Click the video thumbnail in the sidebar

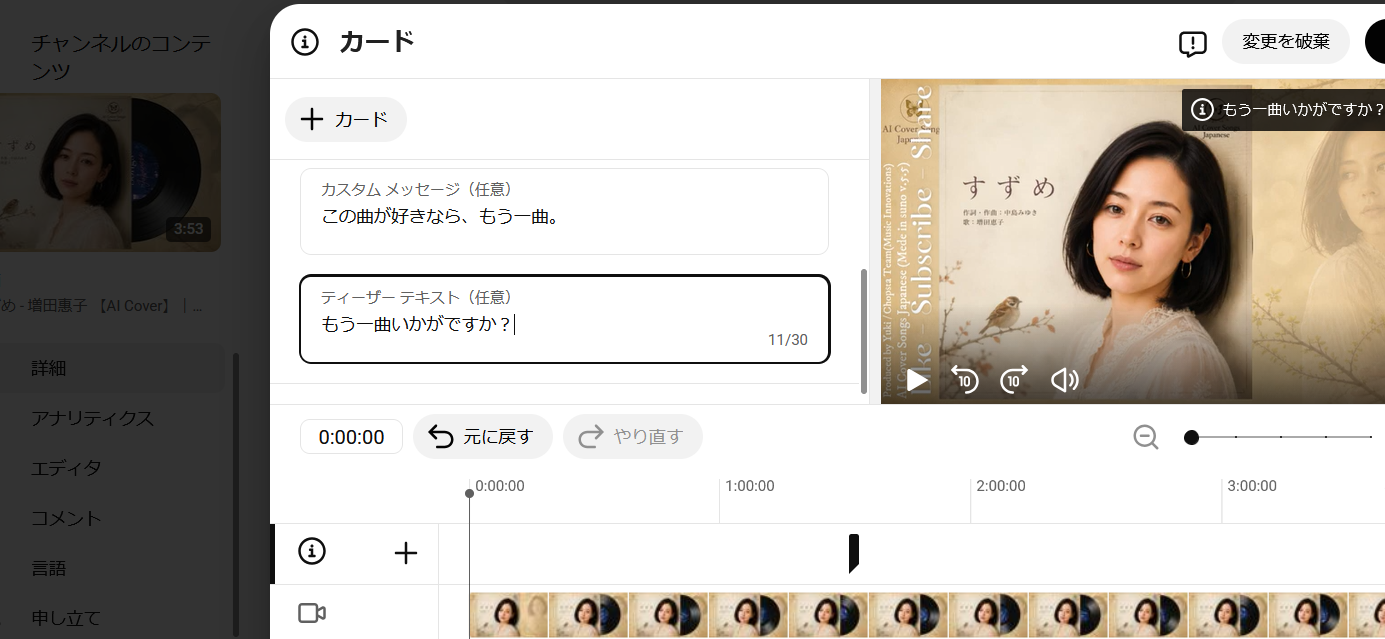pyautogui.click(x=110, y=172)
